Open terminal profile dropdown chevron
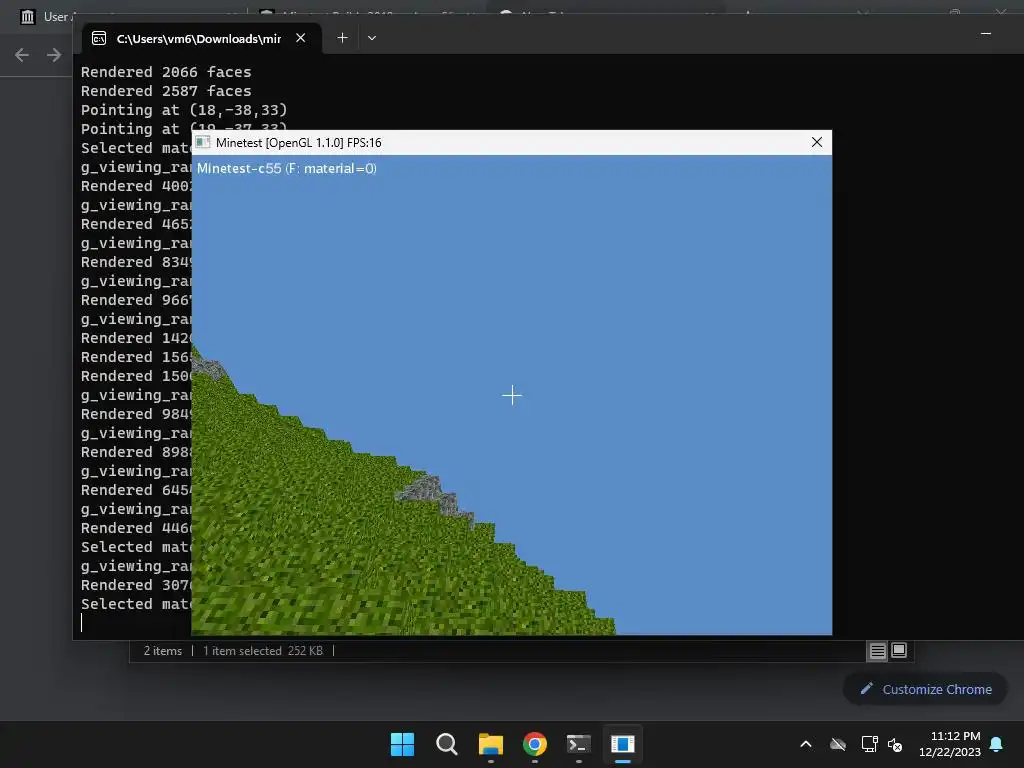Screen dimensions: 1024x768 [372, 38]
